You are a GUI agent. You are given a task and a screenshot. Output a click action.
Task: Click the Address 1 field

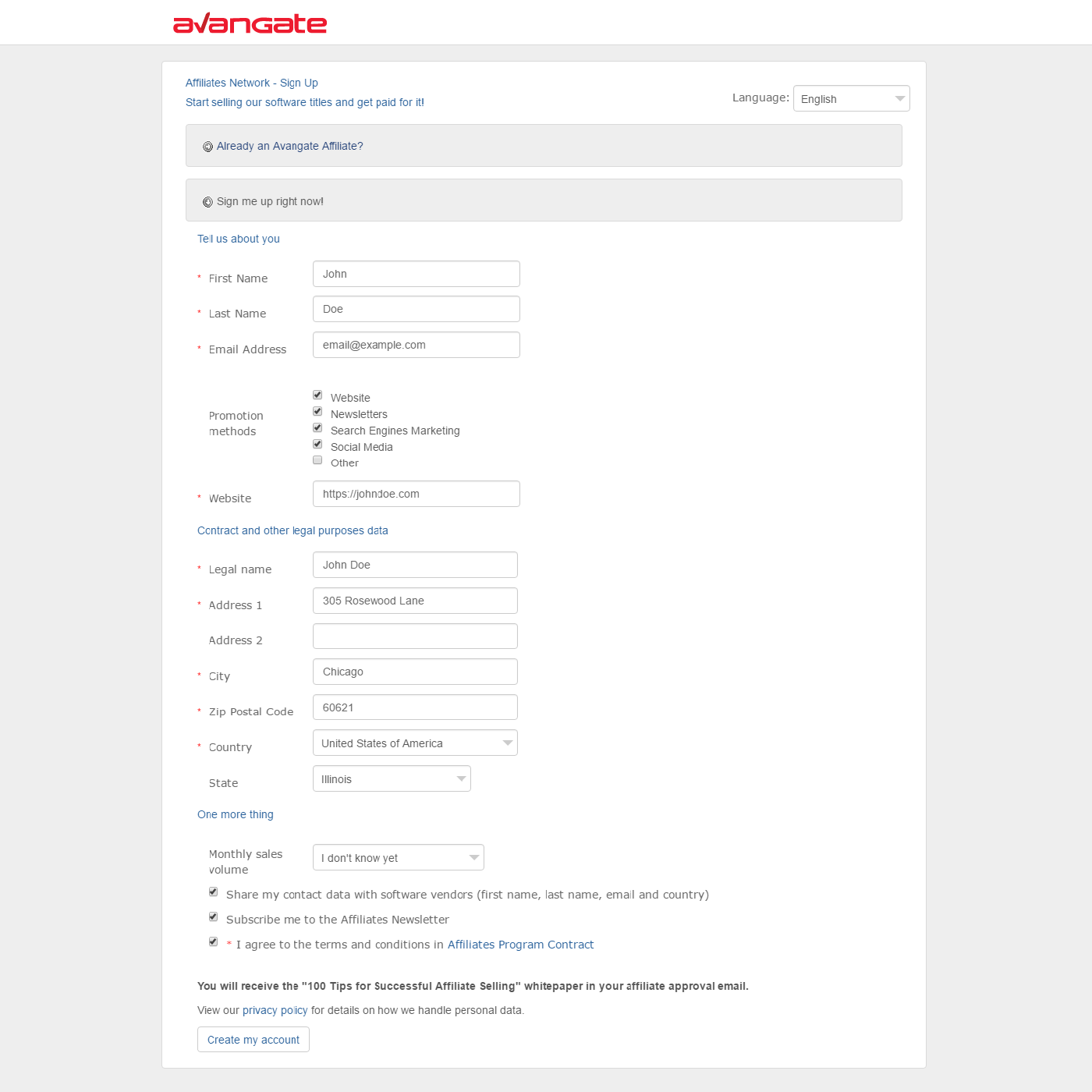415,601
